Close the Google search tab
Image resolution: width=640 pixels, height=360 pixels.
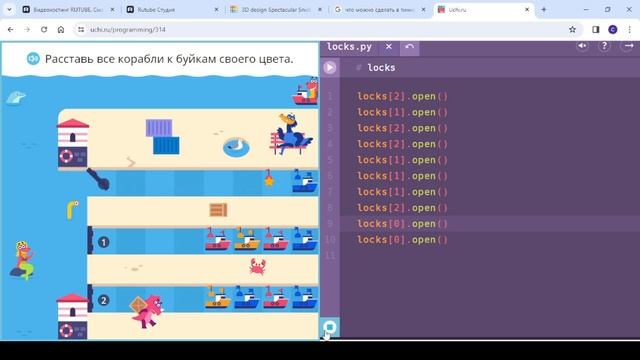click(424, 9)
